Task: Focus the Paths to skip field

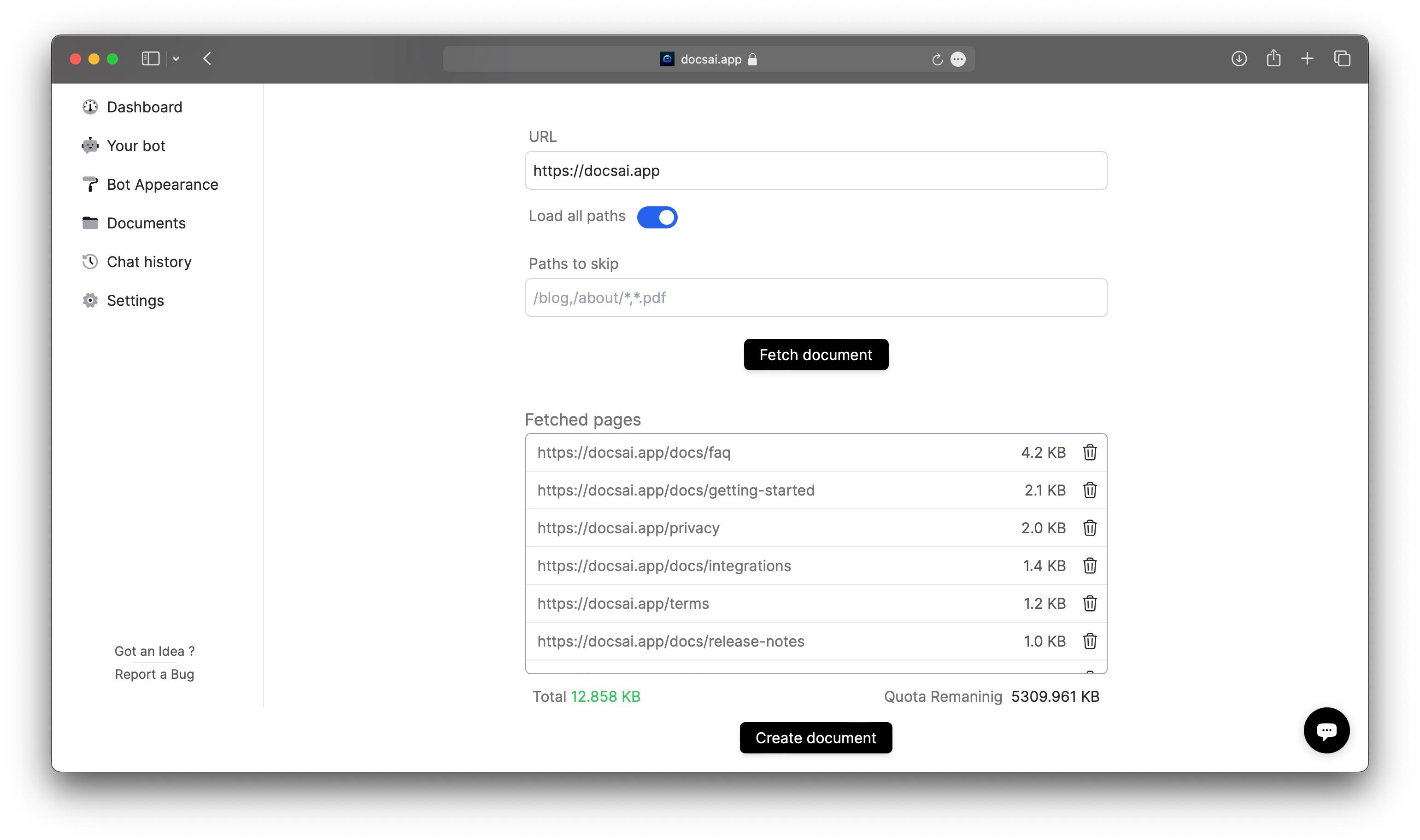Action: (816, 298)
